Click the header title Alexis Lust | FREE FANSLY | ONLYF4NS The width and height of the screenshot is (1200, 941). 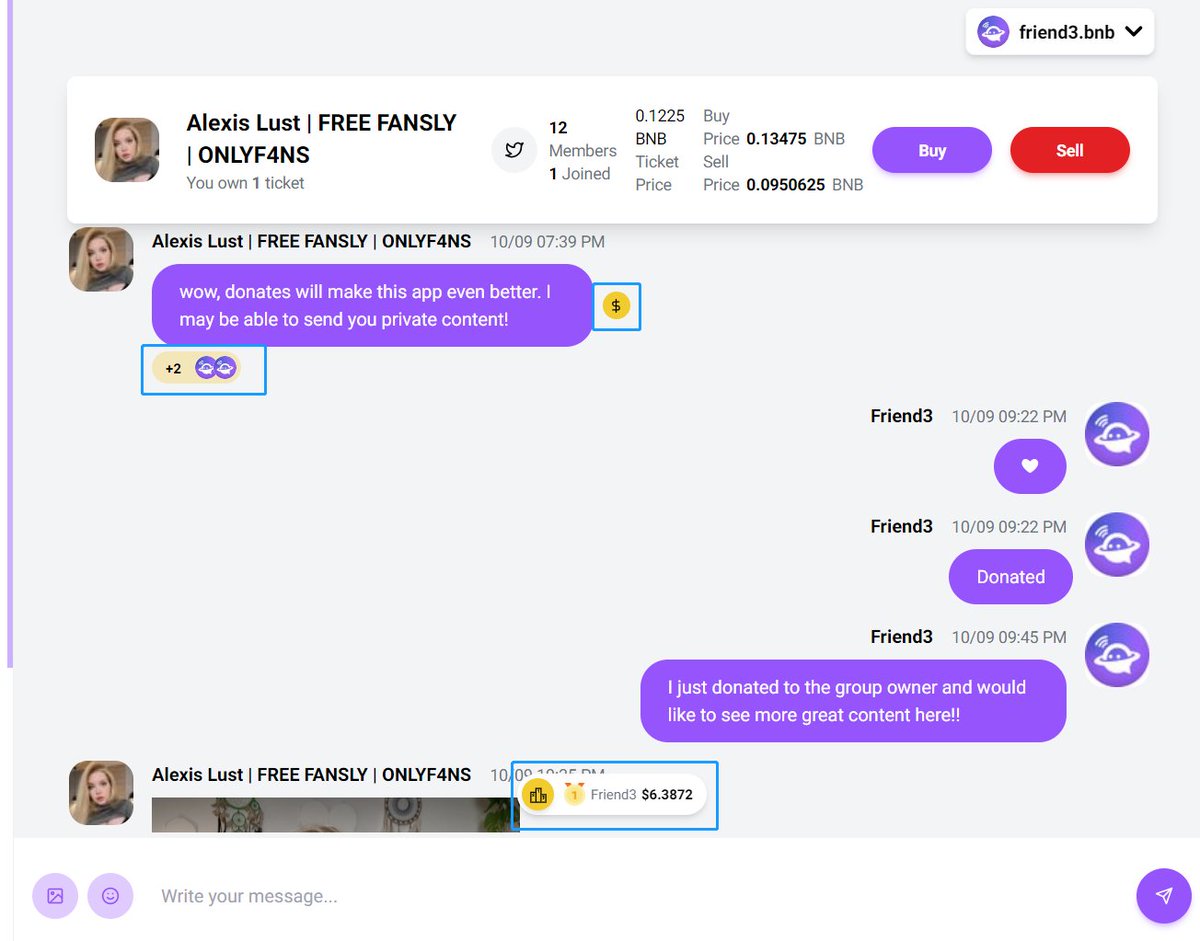pyautogui.click(x=321, y=138)
